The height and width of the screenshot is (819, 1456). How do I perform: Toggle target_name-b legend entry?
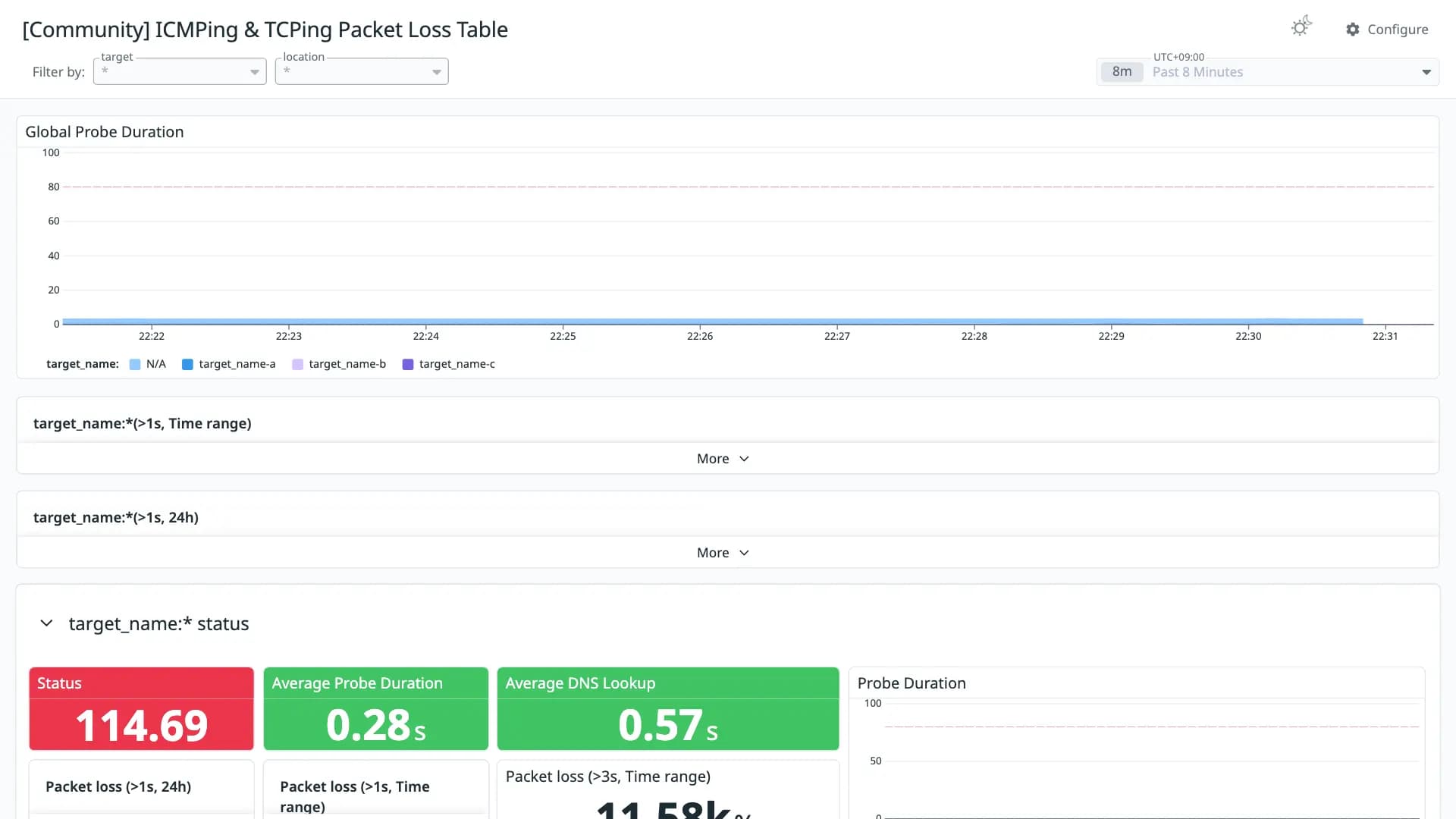point(339,365)
